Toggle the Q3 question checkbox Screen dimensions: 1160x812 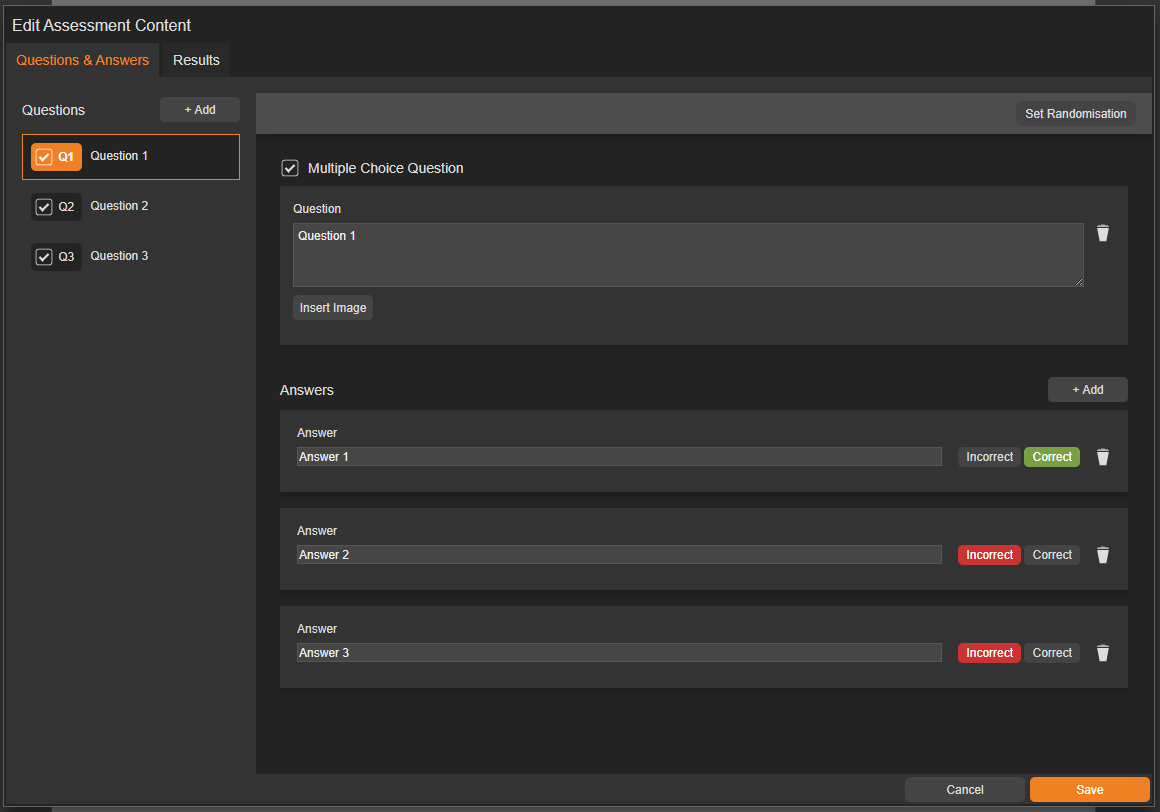tap(44, 257)
